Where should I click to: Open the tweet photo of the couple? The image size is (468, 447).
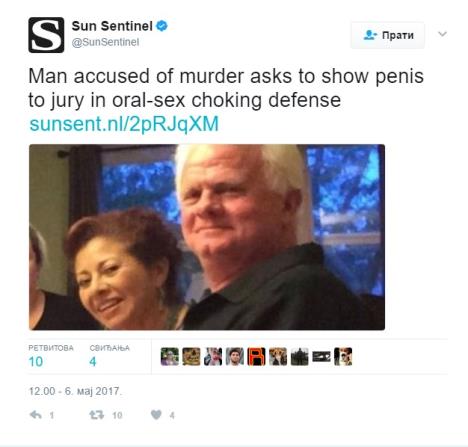207,237
